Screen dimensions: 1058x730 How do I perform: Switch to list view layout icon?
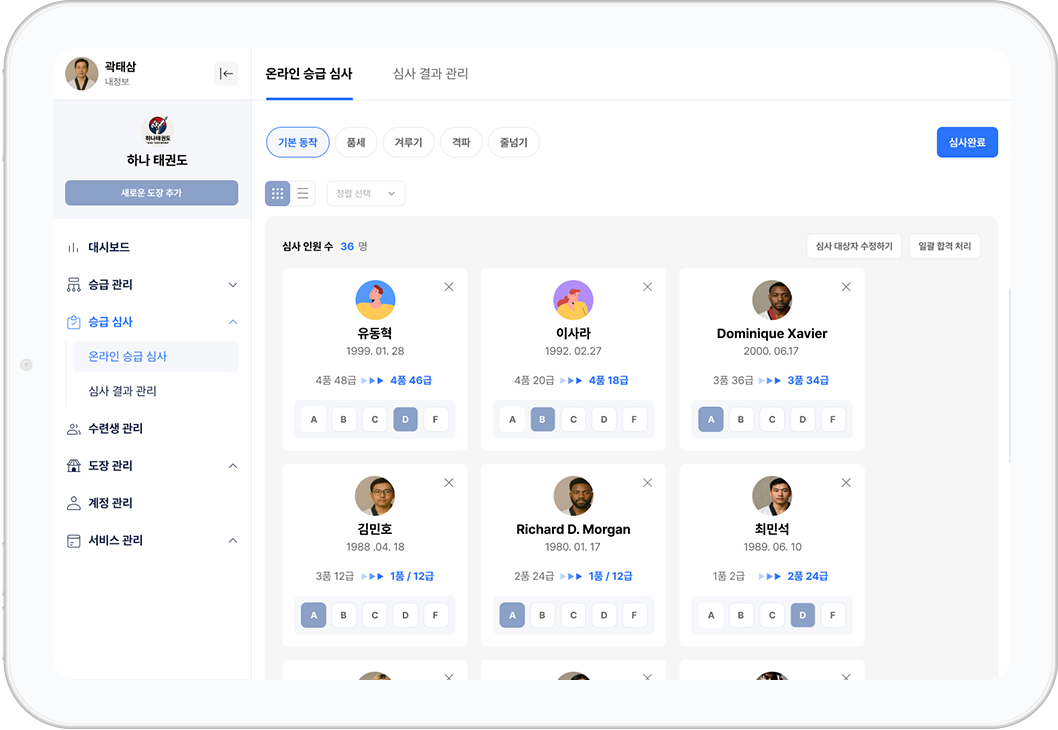click(x=303, y=193)
